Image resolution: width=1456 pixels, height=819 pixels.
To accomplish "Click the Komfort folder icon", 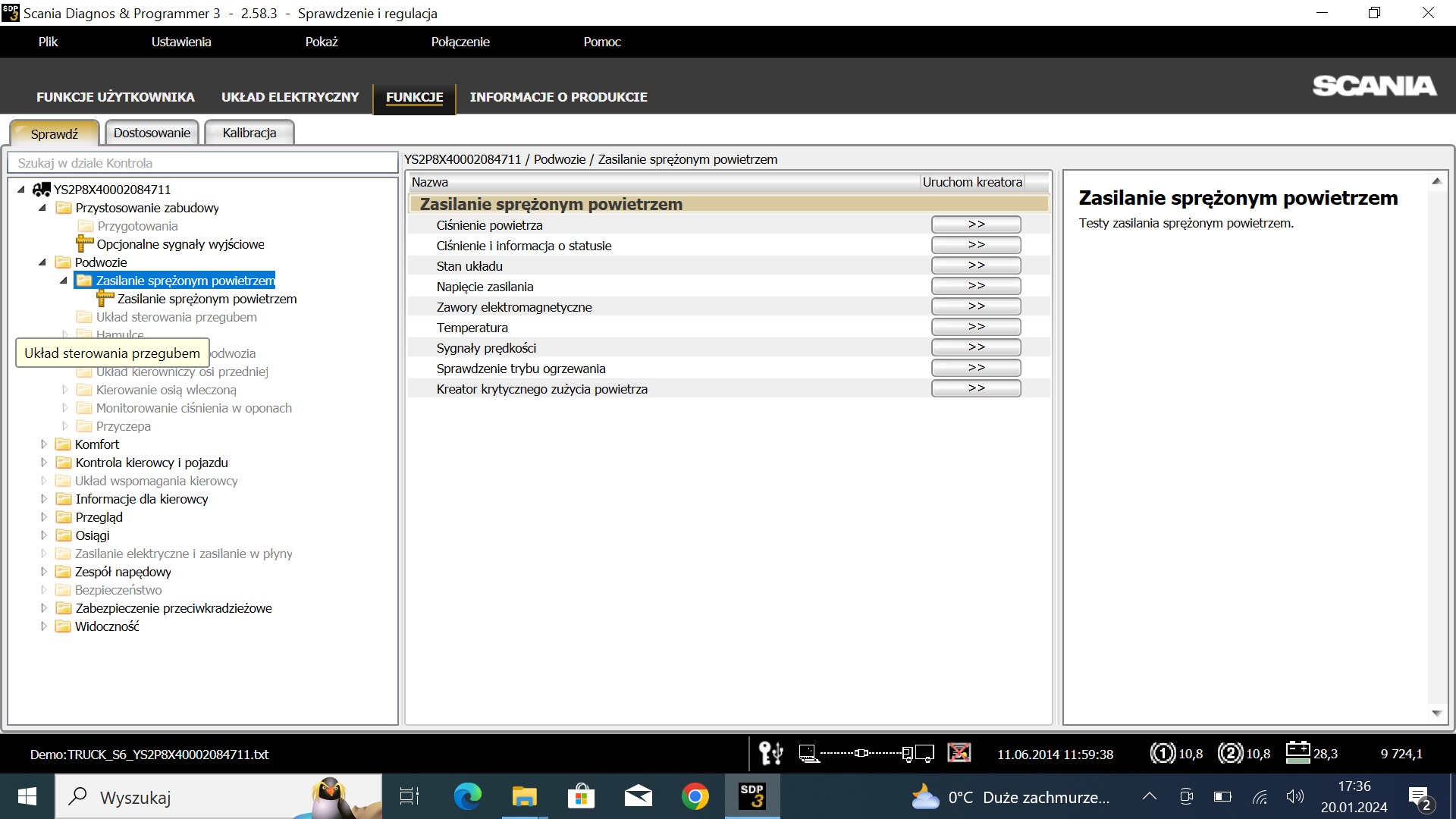I will pyautogui.click(x=63, y=444).
